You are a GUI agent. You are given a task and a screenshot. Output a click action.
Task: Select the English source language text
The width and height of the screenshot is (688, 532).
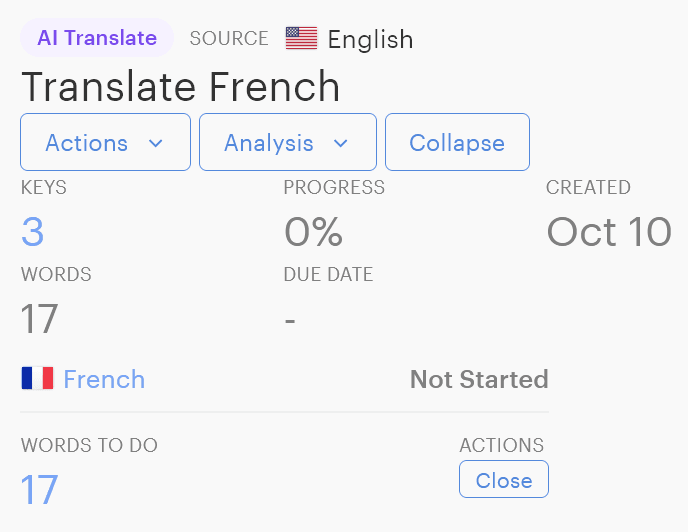click(x=370, y=40)
